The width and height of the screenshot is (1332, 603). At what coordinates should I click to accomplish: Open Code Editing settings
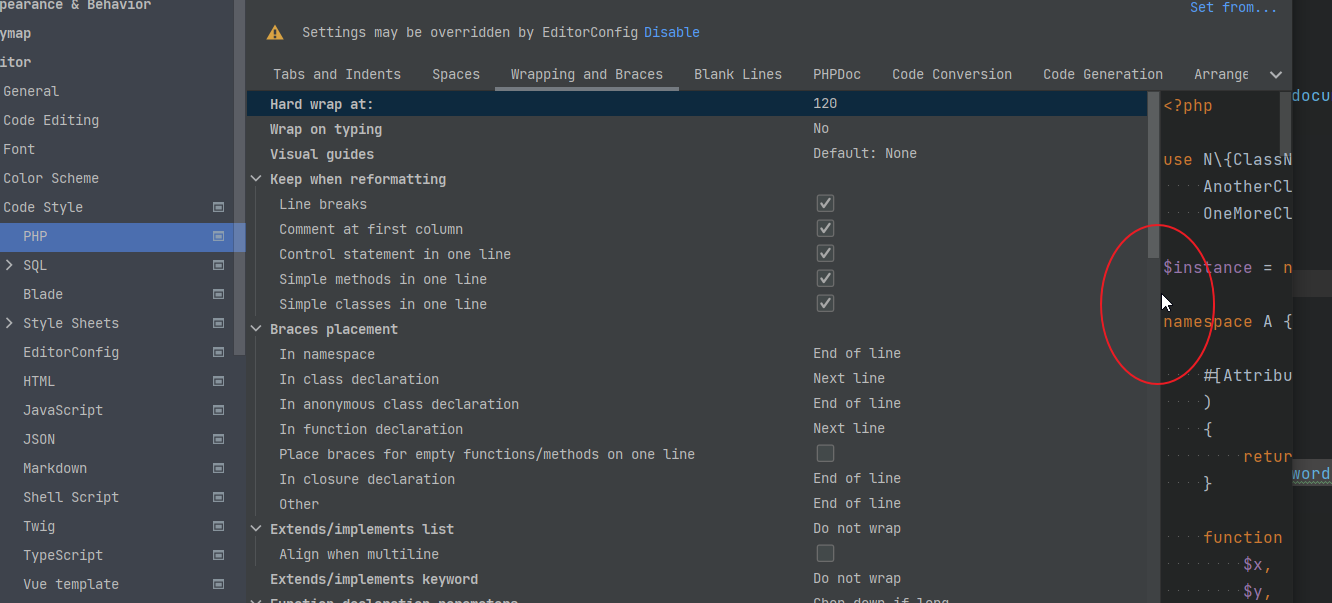coord(51,120)
